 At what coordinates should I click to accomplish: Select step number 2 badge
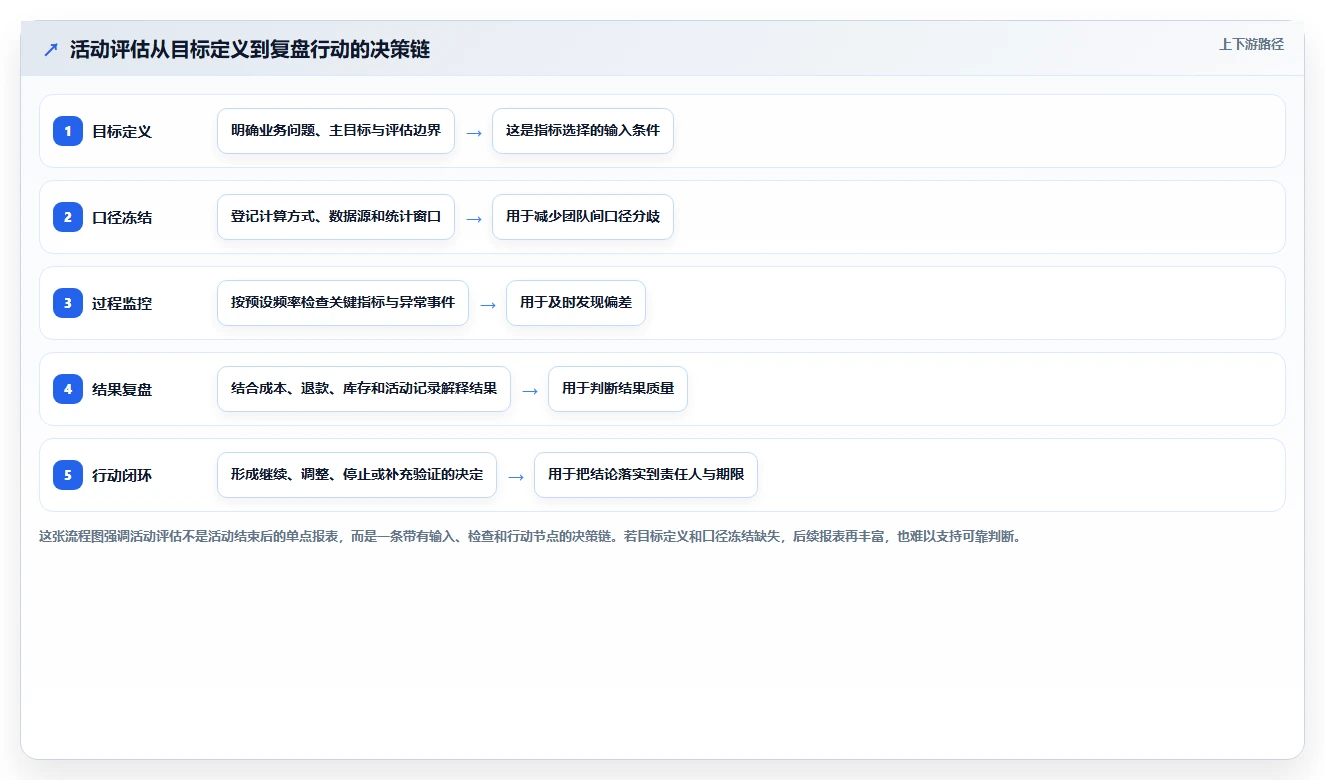pos(68,217)
